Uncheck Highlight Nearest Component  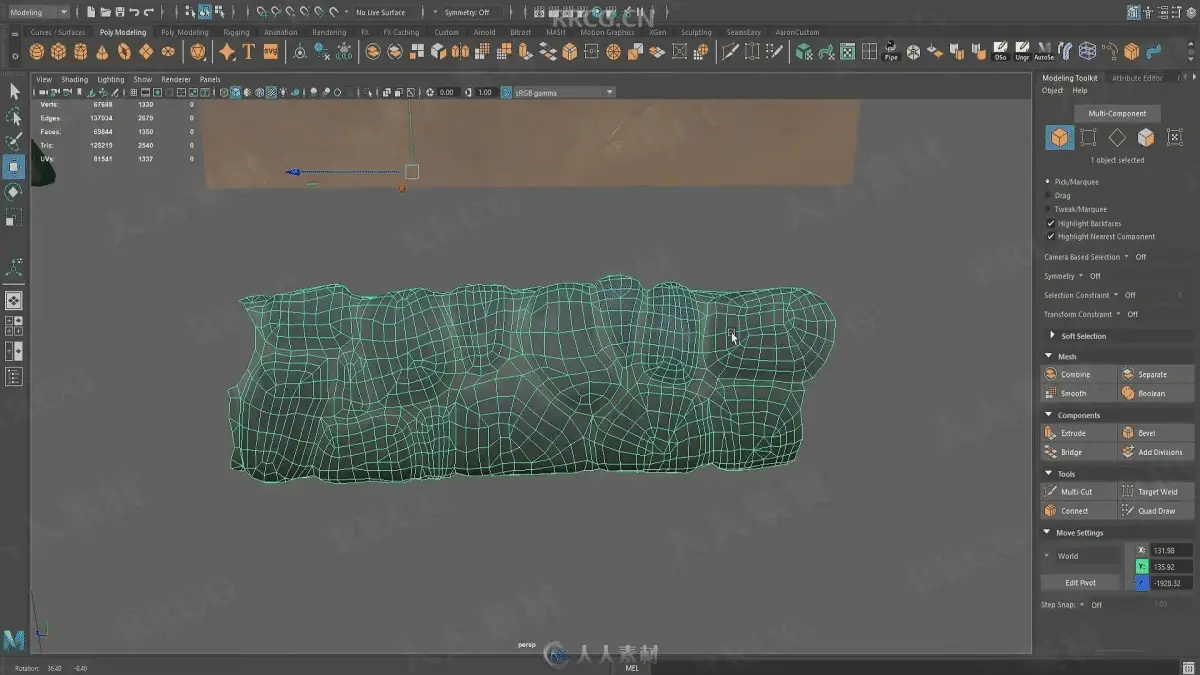pyautogui.click(x=1050, y=237)
